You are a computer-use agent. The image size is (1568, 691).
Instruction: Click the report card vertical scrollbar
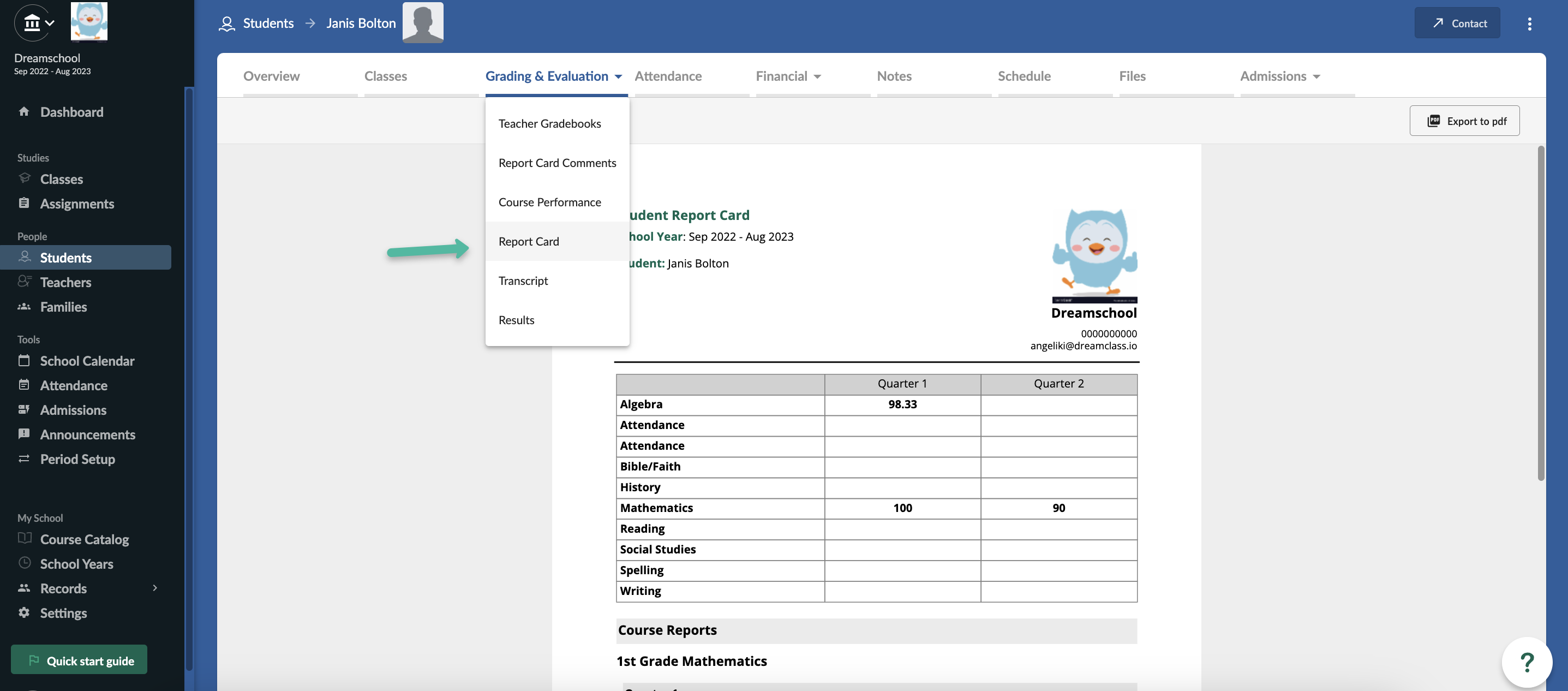pyautogui.click(x=1540, y=313)
